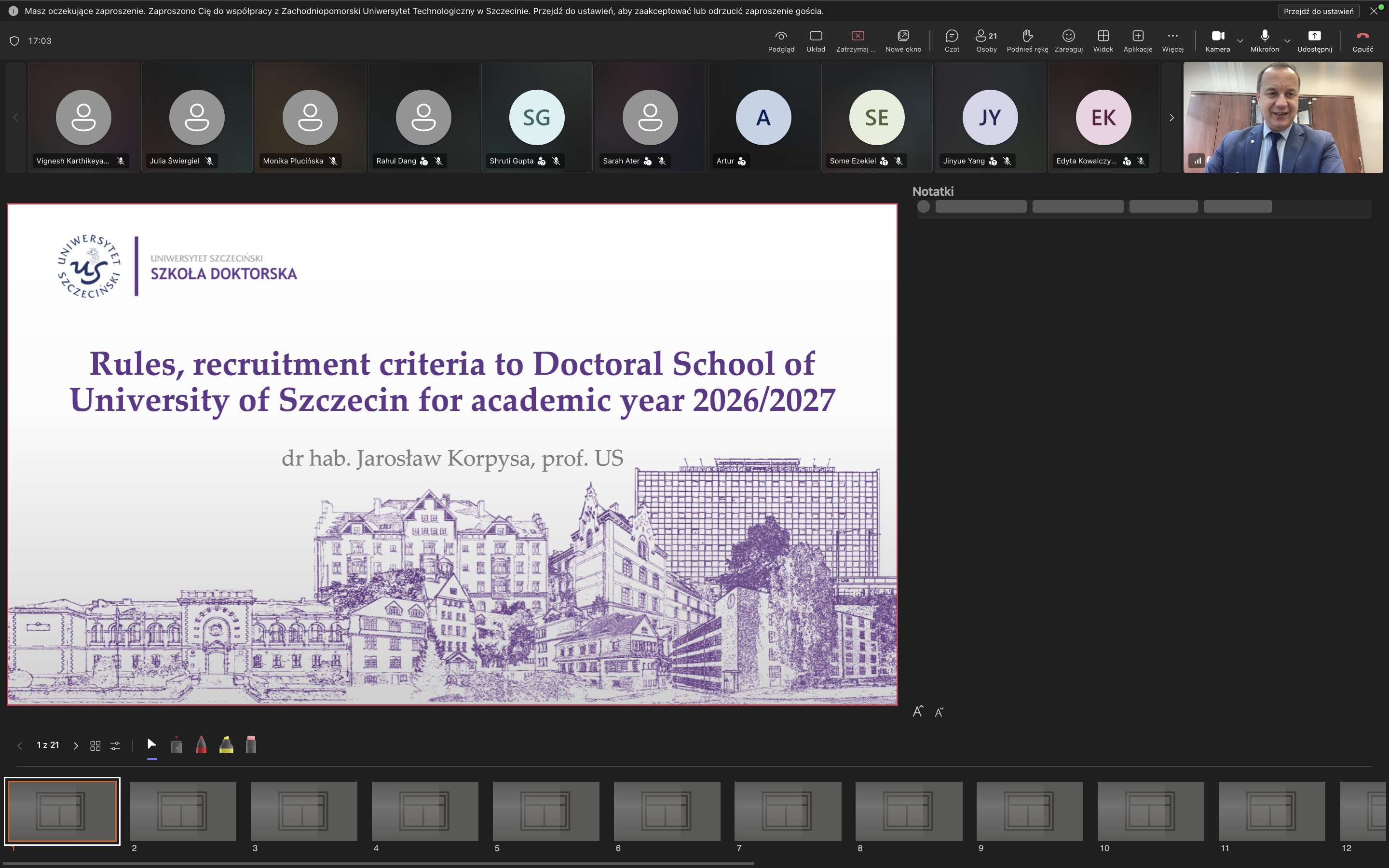Show next participants with right chevron
The width and height of the screenshot is (1389, 868).
click(x=1171, y=118)
